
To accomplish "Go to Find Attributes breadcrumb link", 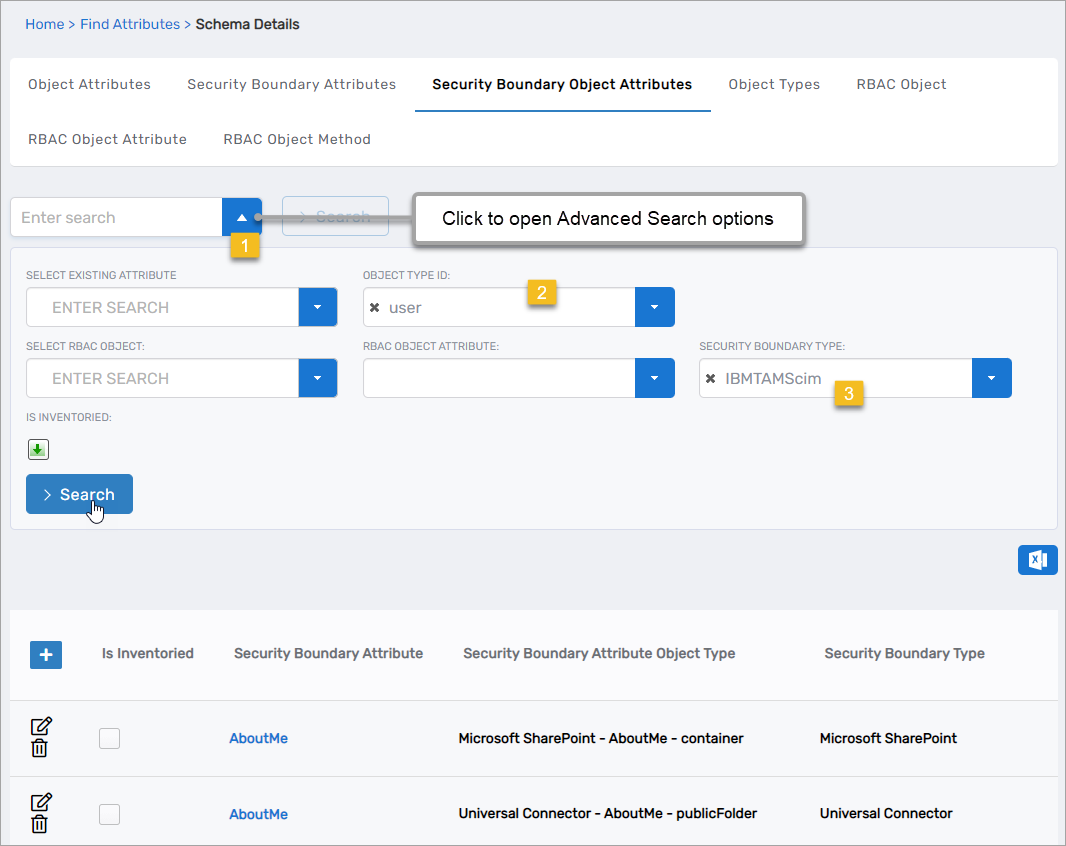I will [x=130, y=24].
